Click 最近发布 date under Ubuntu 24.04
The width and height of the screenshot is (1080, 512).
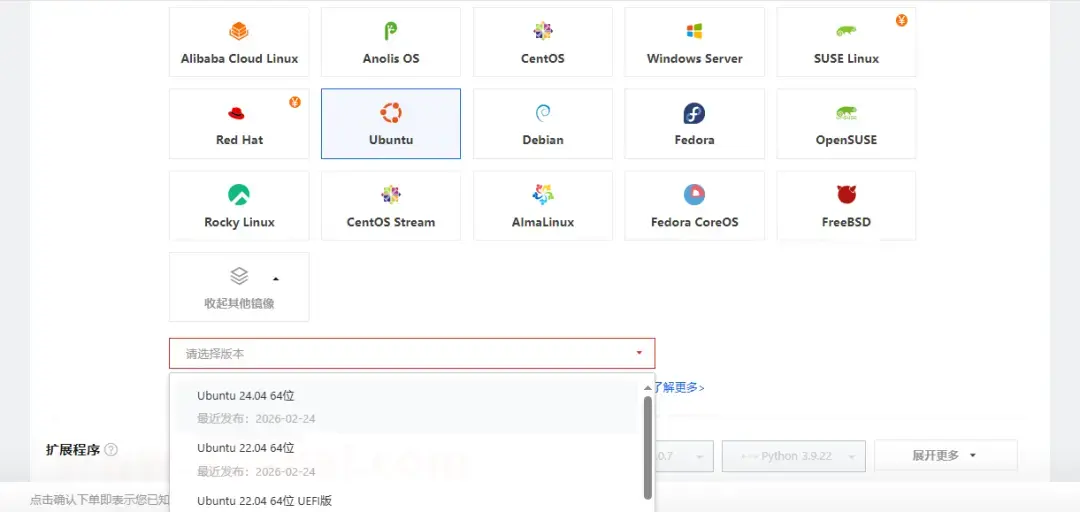(x=256, y=418)
